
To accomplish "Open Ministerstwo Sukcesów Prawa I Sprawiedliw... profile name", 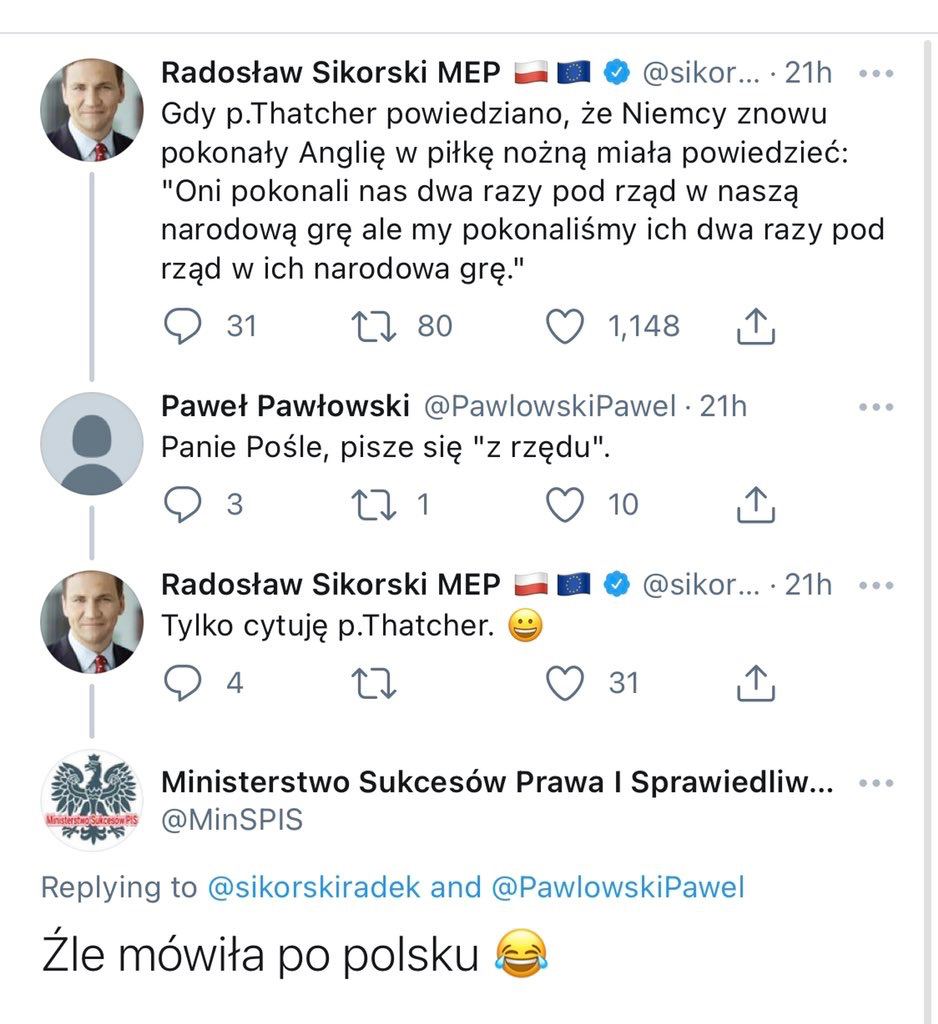I will [x=496, y=782].
